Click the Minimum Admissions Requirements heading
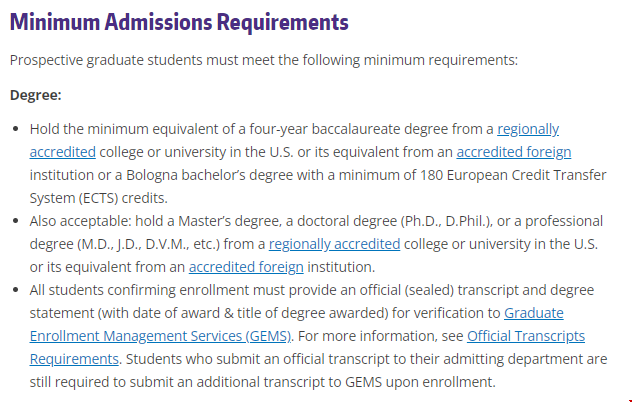The height and width of the screenshot is (402, 632). click(179, 21)
